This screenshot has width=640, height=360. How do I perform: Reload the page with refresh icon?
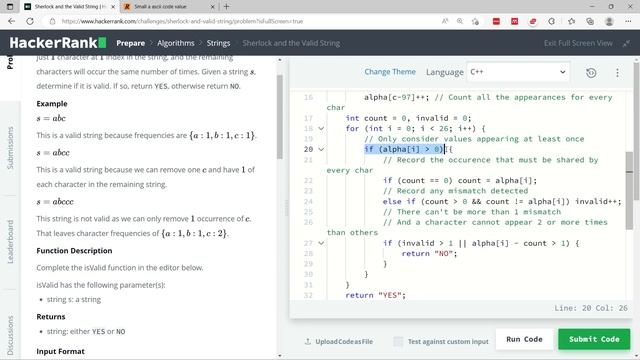pyautogui.click(x=30, y=21)
